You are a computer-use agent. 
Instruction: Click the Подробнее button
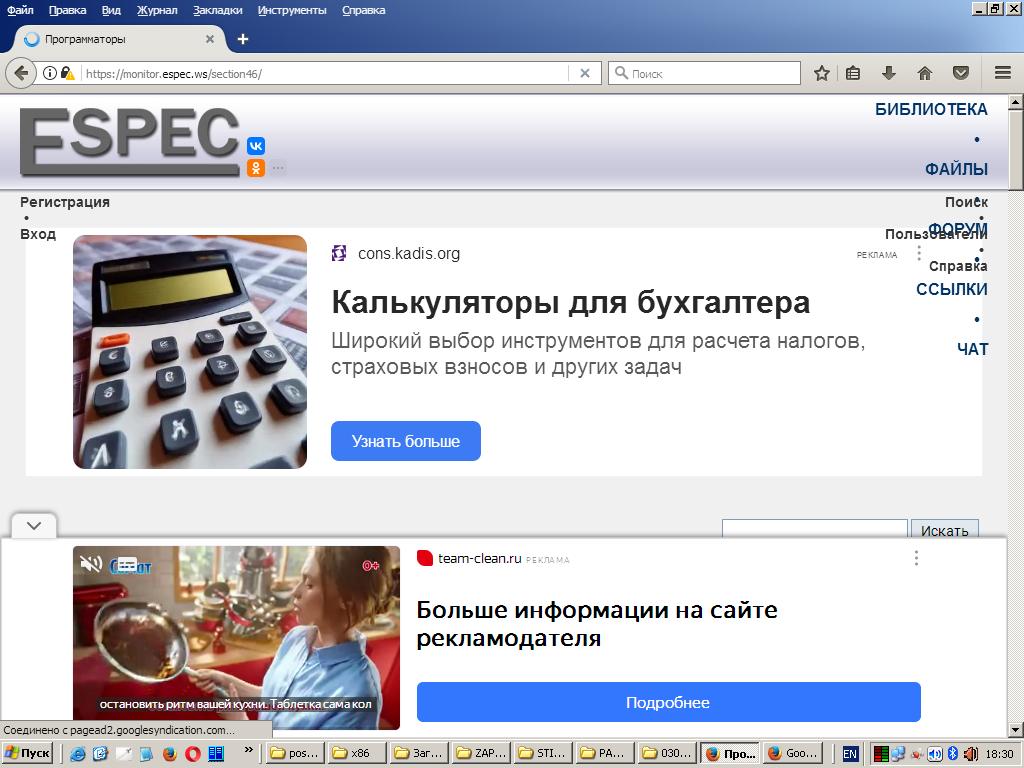668,702
